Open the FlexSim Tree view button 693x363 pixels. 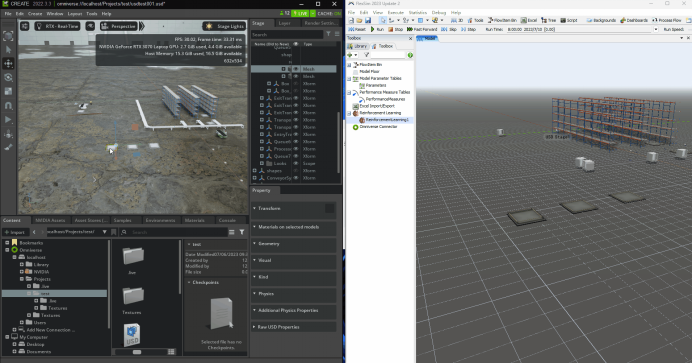[548, 20]
